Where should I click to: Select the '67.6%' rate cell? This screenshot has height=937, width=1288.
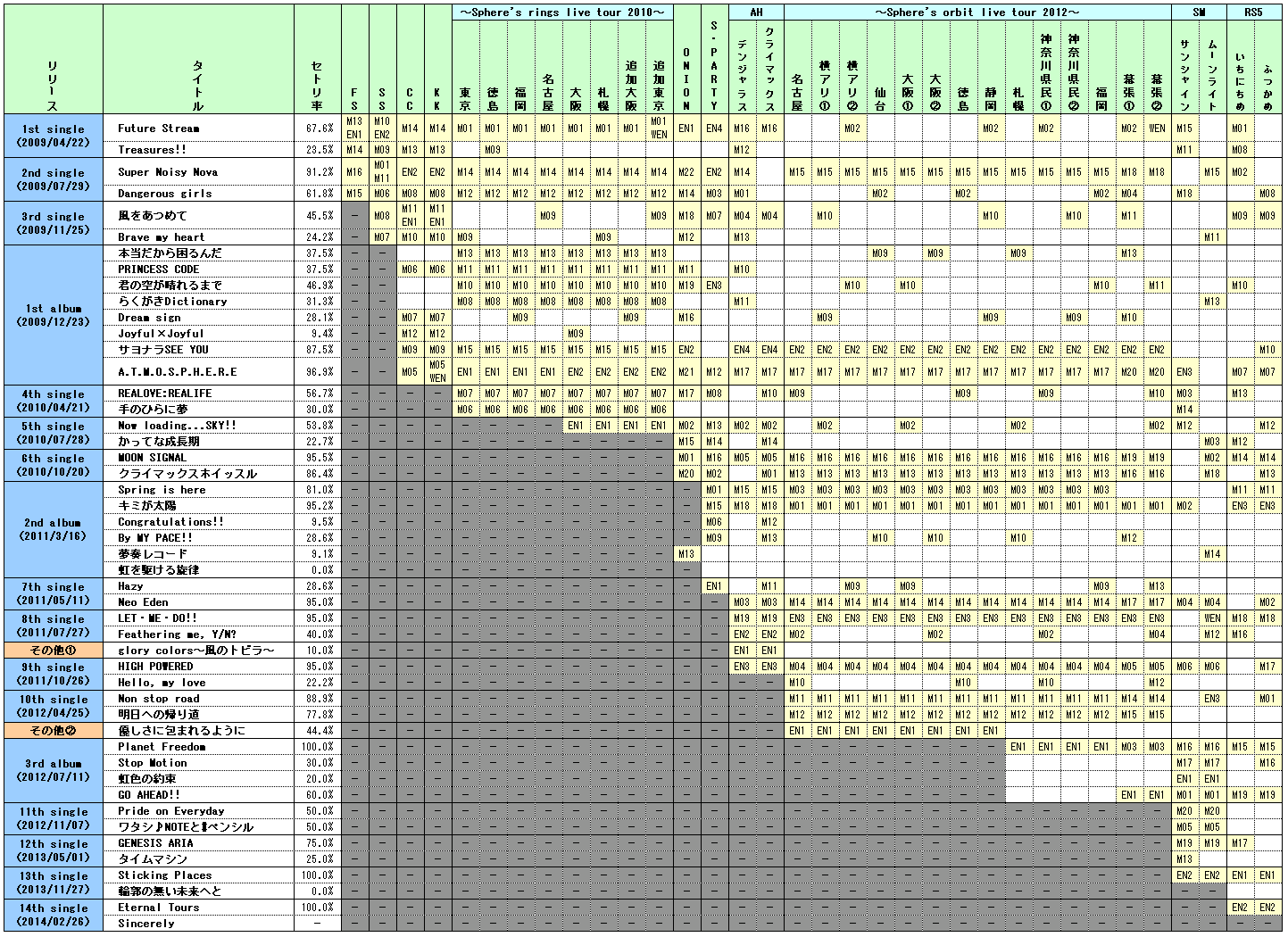[318, 129]
